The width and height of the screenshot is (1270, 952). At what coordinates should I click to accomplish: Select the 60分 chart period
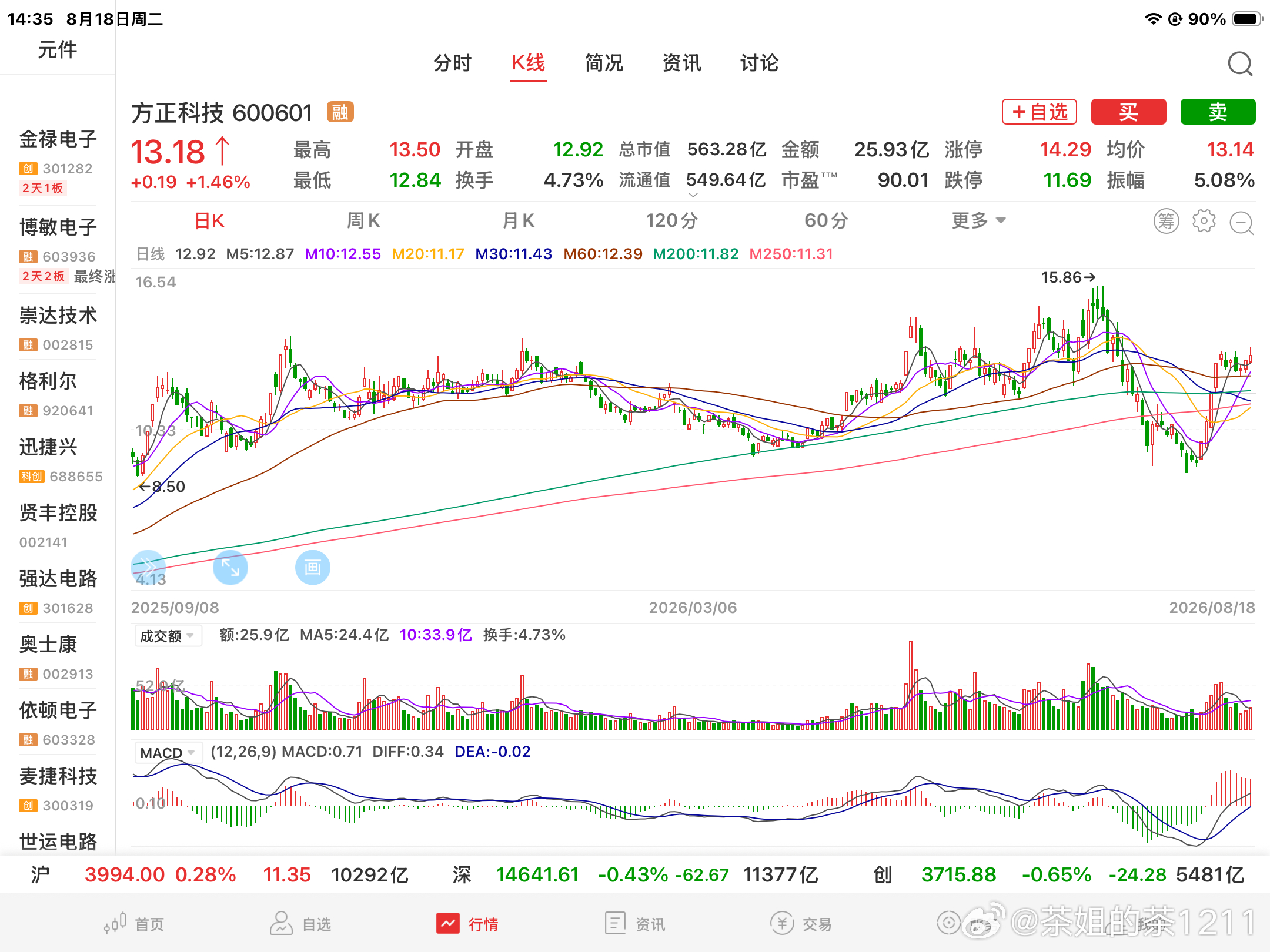826,221
